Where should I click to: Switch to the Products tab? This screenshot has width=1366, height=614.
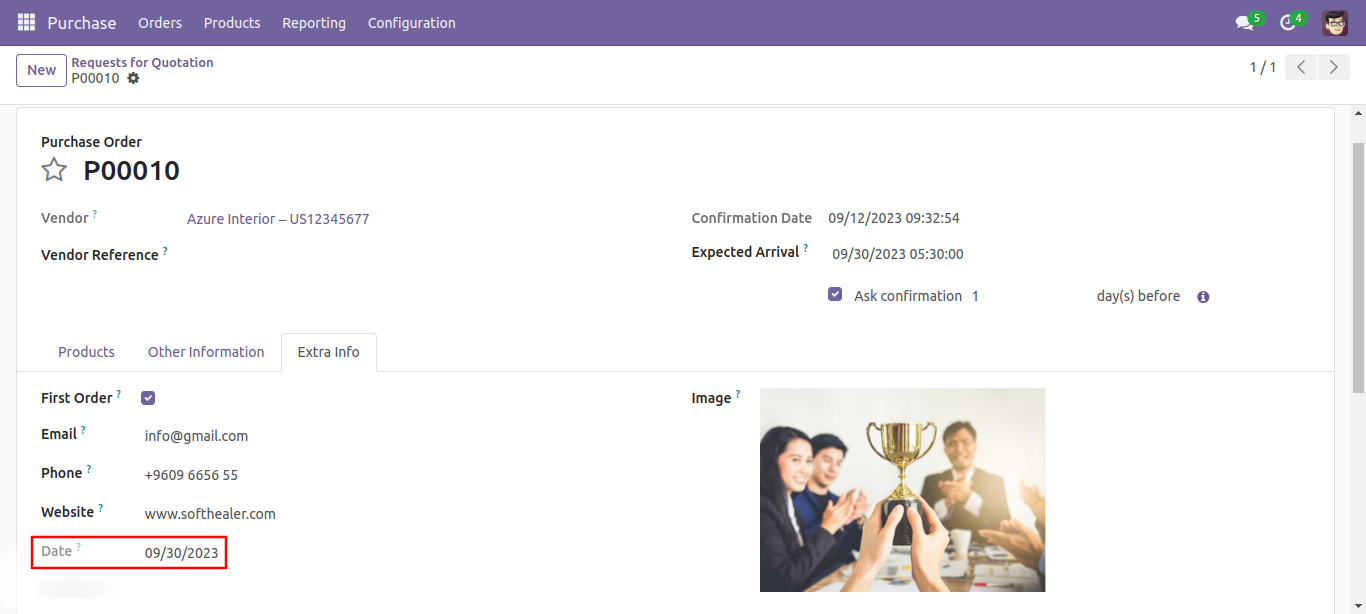pyautogui.click(x=86, y=352)
